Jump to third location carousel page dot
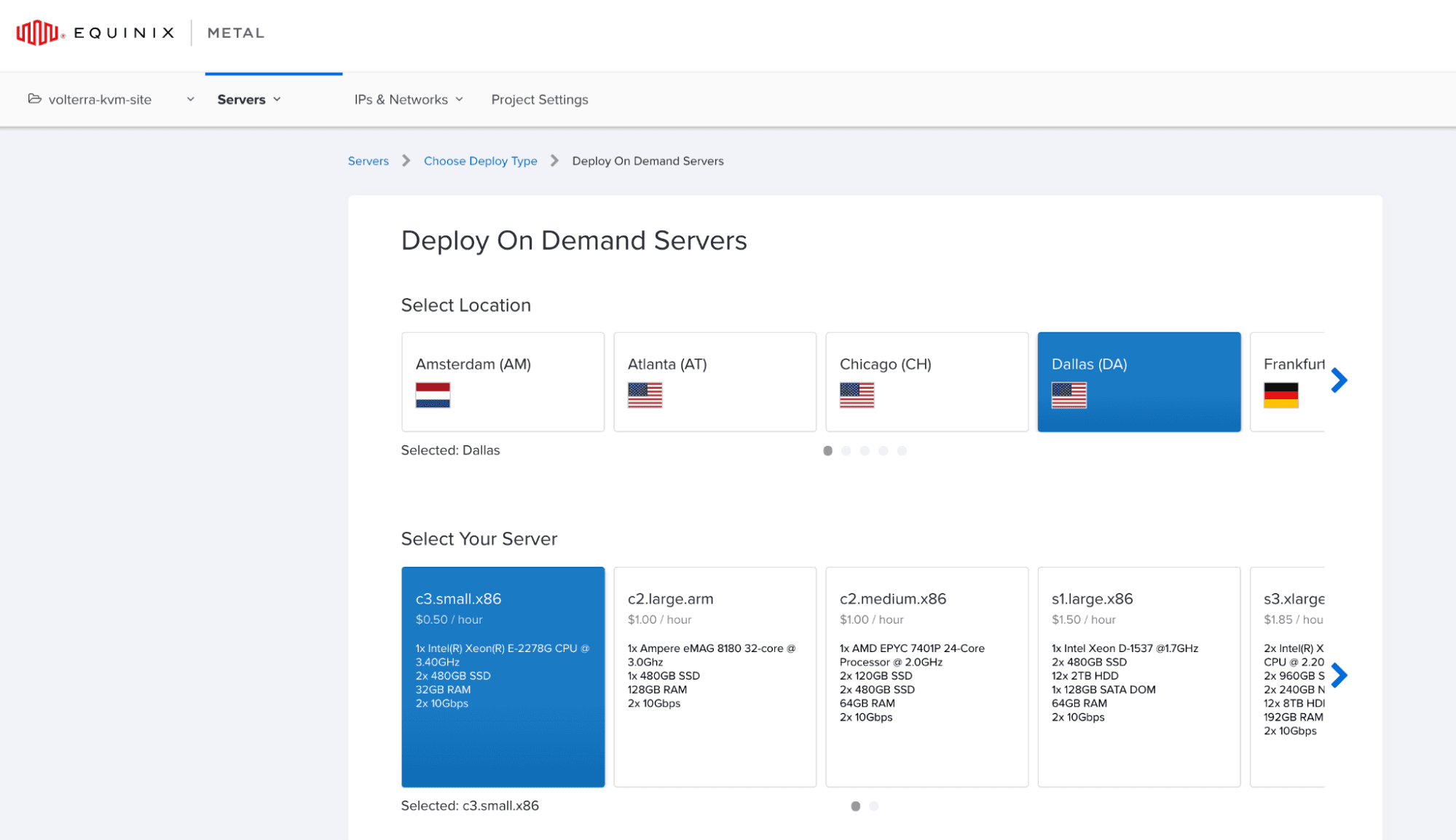This screenshot has width=1456, height=840. click(x=865, y=451)
